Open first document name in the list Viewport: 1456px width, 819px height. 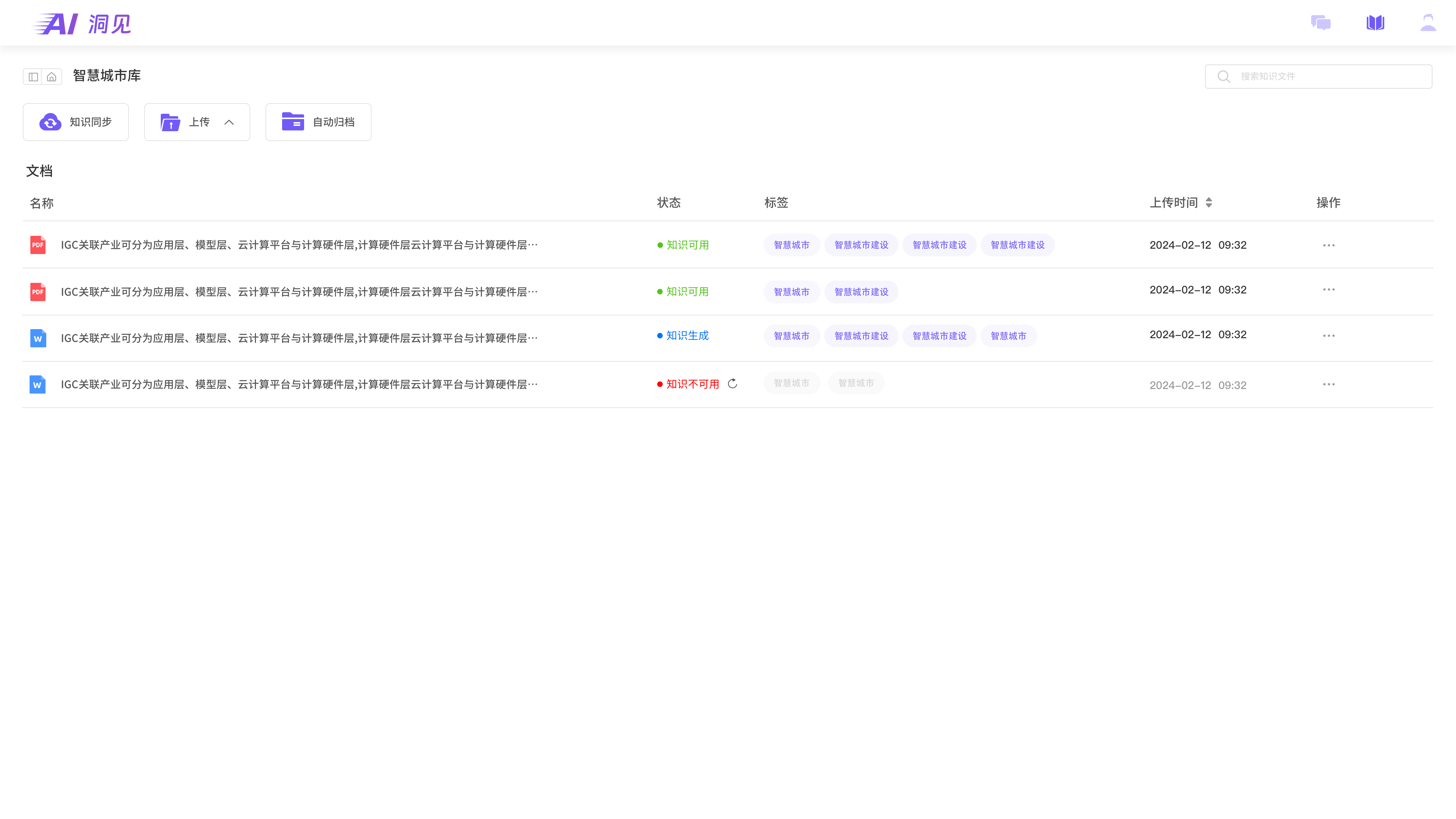300,245
